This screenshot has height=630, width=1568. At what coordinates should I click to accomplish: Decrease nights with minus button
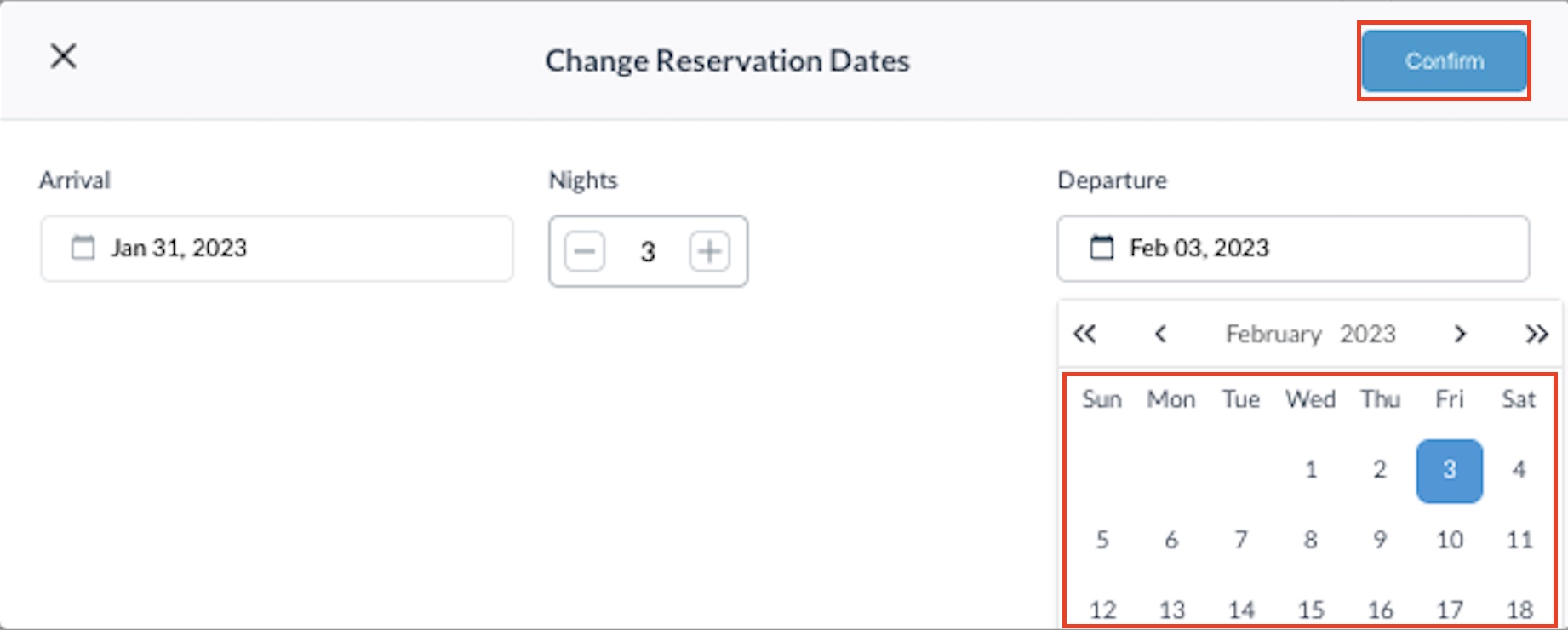tap(585, 251)
